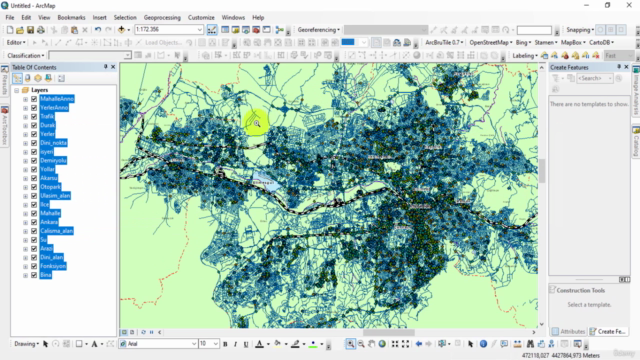
Task: Open the Customize menu
Action: 201,18
